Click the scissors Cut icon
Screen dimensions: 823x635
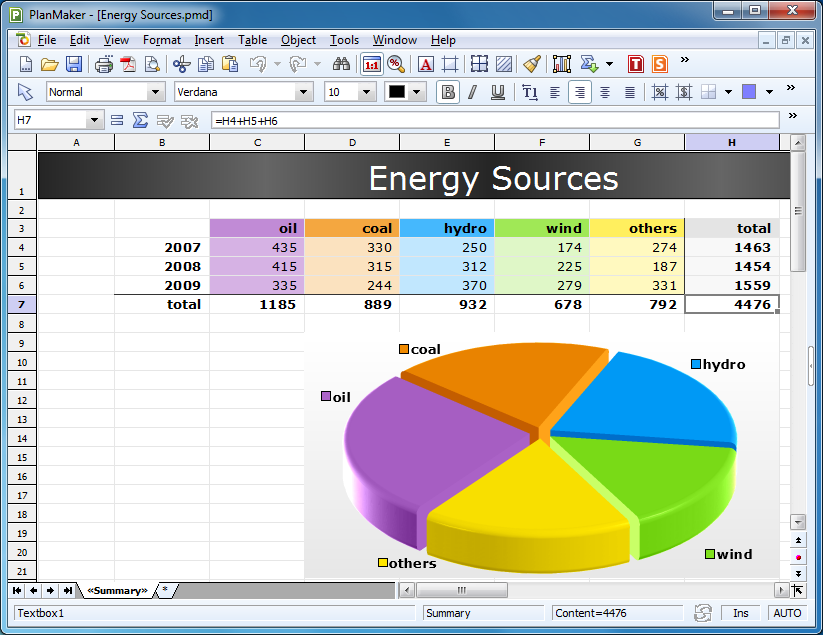point(181,64)
